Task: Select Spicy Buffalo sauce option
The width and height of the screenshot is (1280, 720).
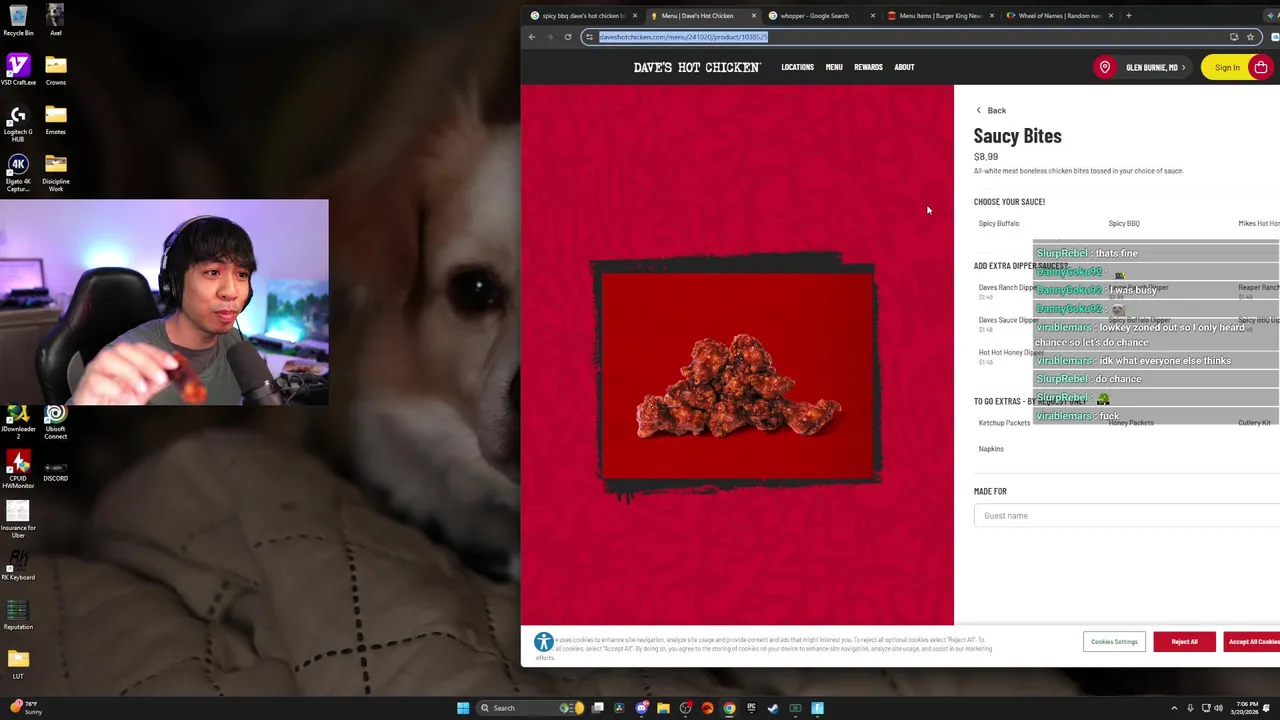Action: (x=999, y=223)
